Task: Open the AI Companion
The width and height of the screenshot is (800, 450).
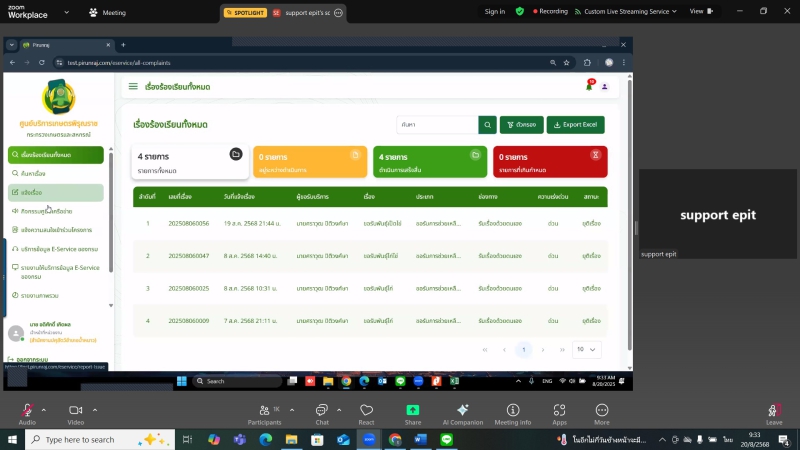Action: pyautogui.click(x=463, y=414)
